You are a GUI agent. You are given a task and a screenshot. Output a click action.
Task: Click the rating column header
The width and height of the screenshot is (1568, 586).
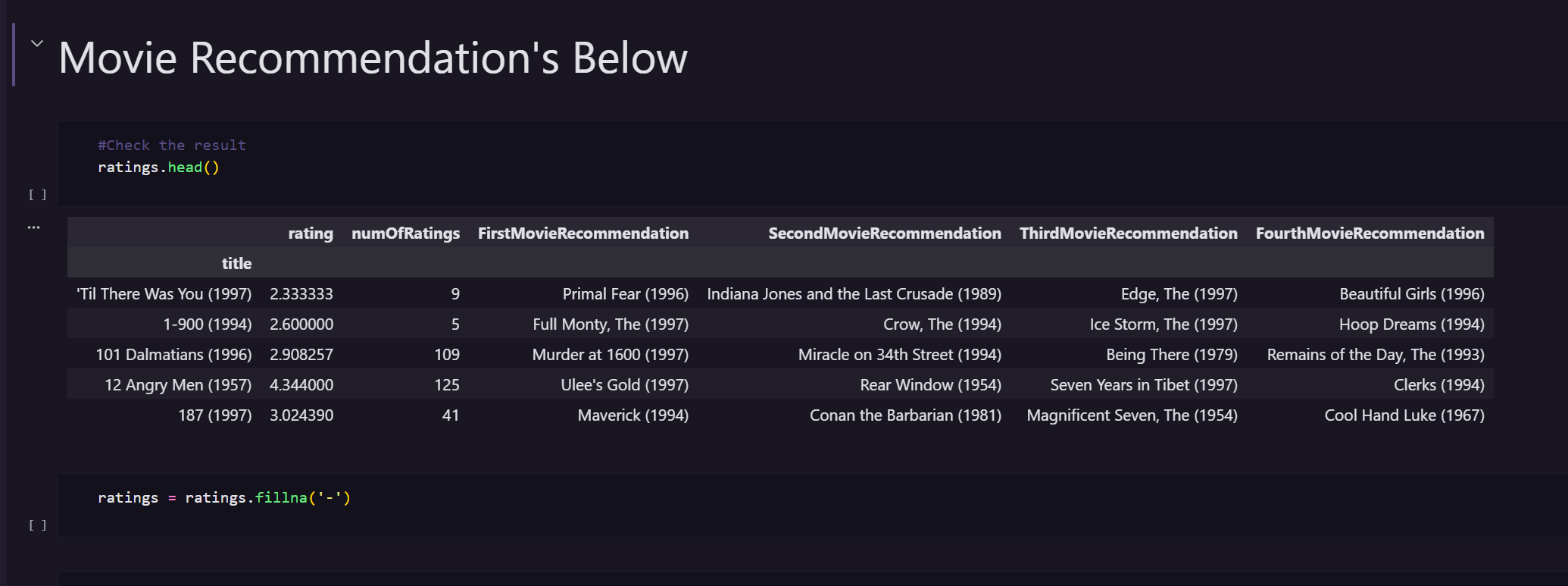tap(311, 233)
